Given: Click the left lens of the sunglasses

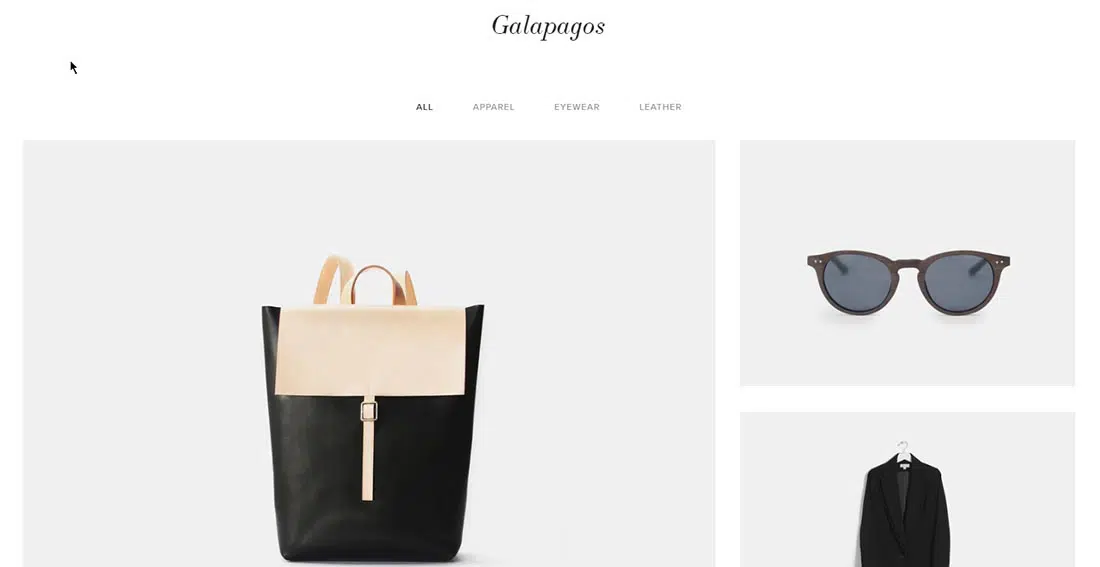Looking at the screenshot, I should [857, 281].
